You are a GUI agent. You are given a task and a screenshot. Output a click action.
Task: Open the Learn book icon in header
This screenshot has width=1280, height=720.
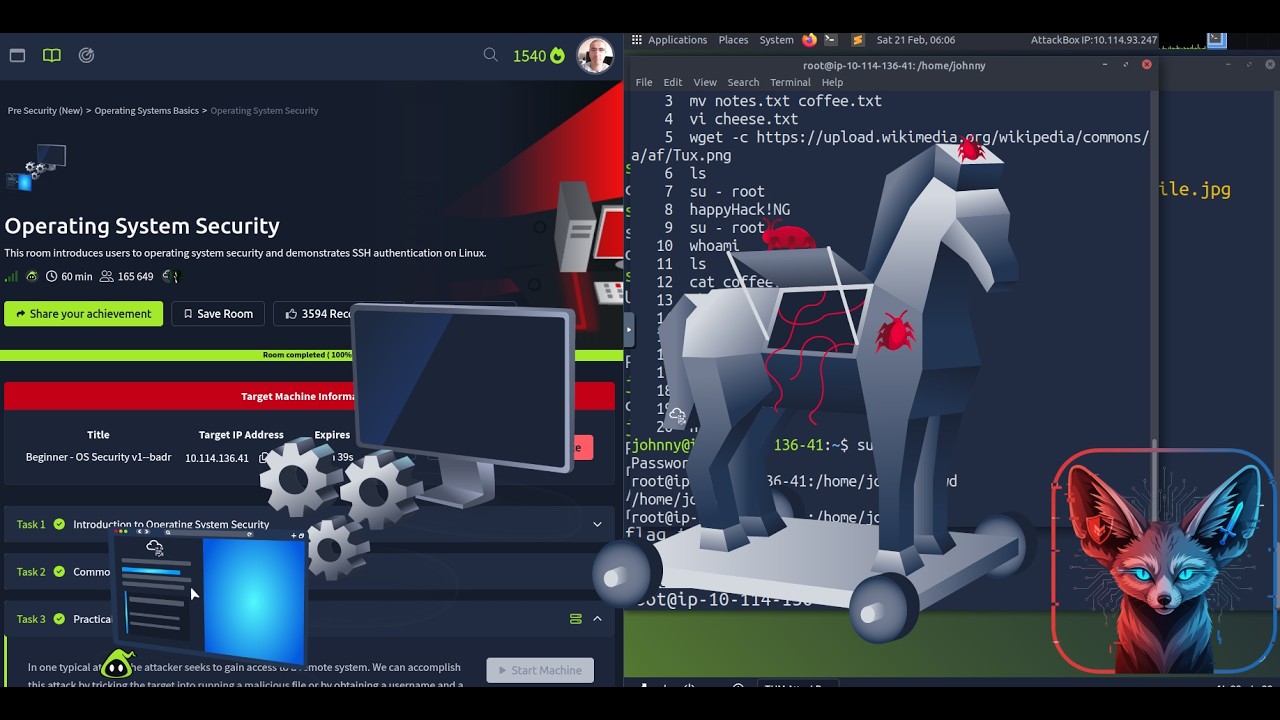pyautogui.click(x=52, y=56)
